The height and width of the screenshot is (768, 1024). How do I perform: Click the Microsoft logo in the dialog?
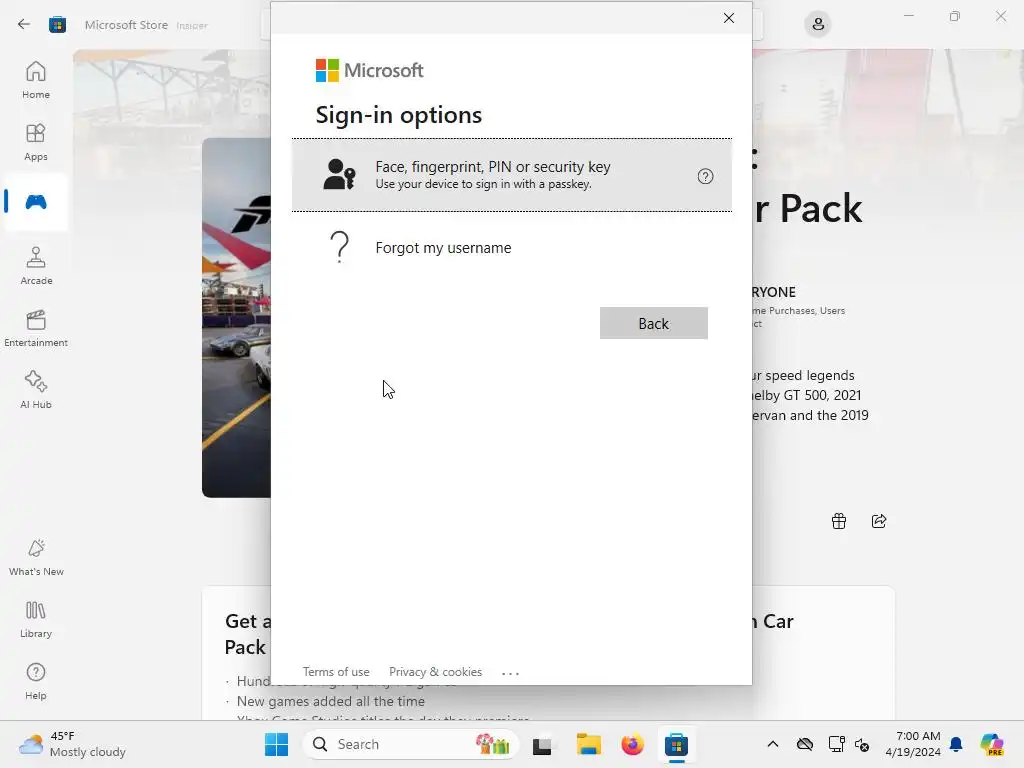pyautogui.click(x=370, y=71)
